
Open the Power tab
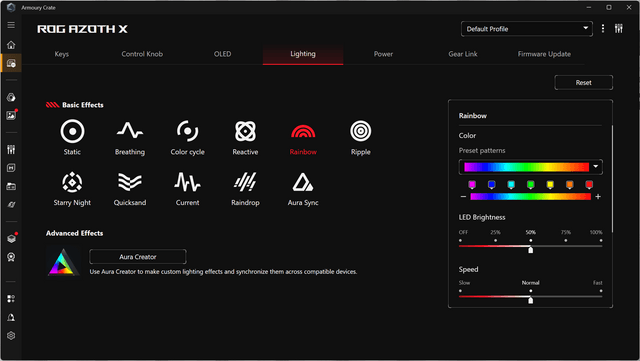tap(383, 54)
